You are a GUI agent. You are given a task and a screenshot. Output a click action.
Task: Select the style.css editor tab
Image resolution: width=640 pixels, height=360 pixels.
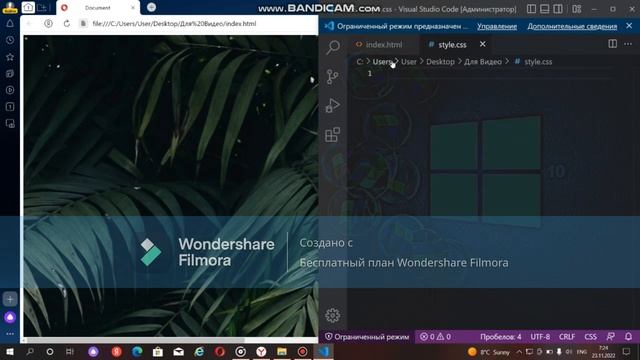coord(452,44)
